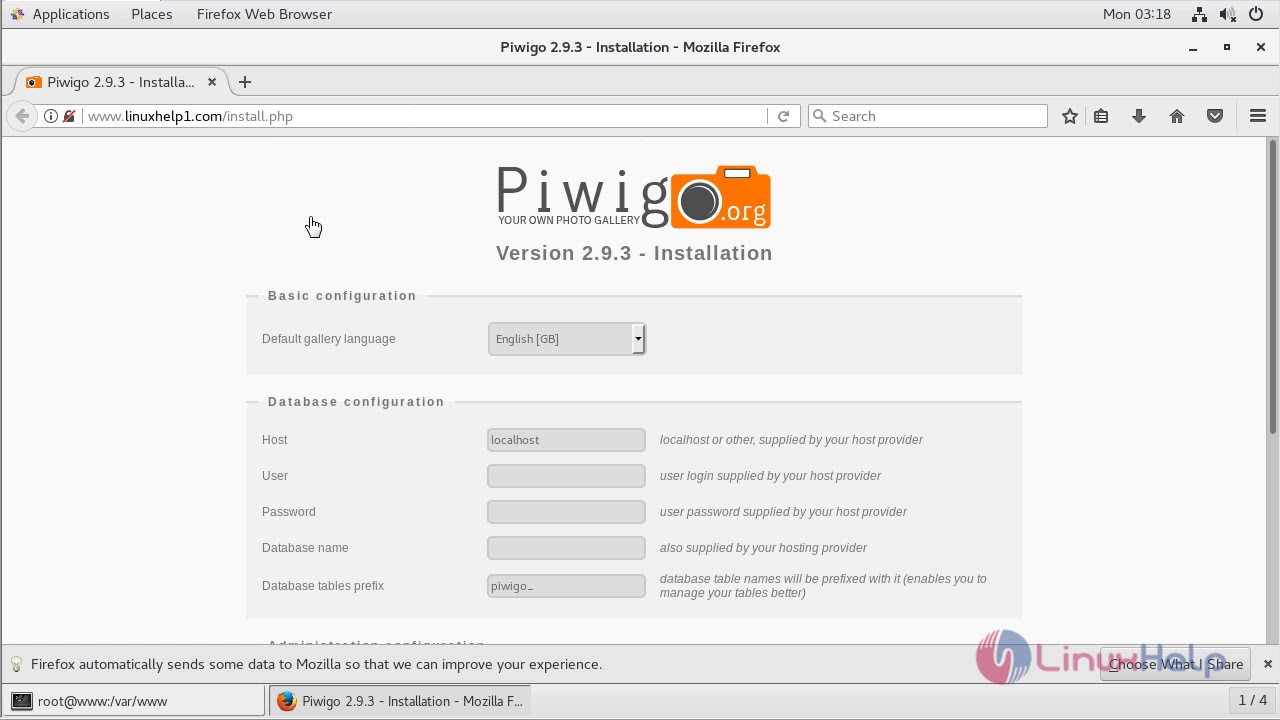Show bookmarks list icon
Screen dimensions: 1280x720
pos(1101,116)
